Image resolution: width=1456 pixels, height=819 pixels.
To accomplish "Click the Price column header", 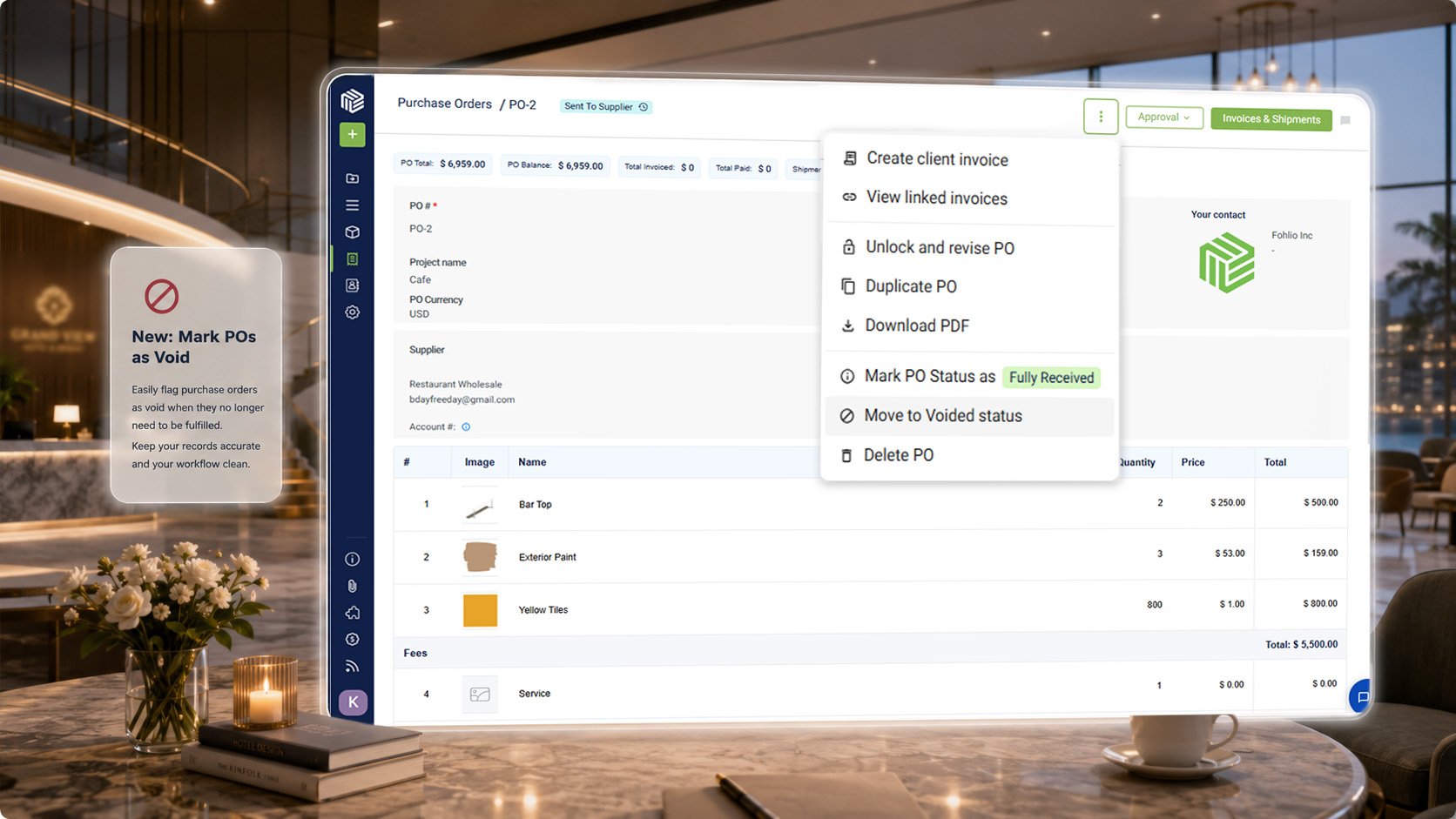I will 1193,462.
